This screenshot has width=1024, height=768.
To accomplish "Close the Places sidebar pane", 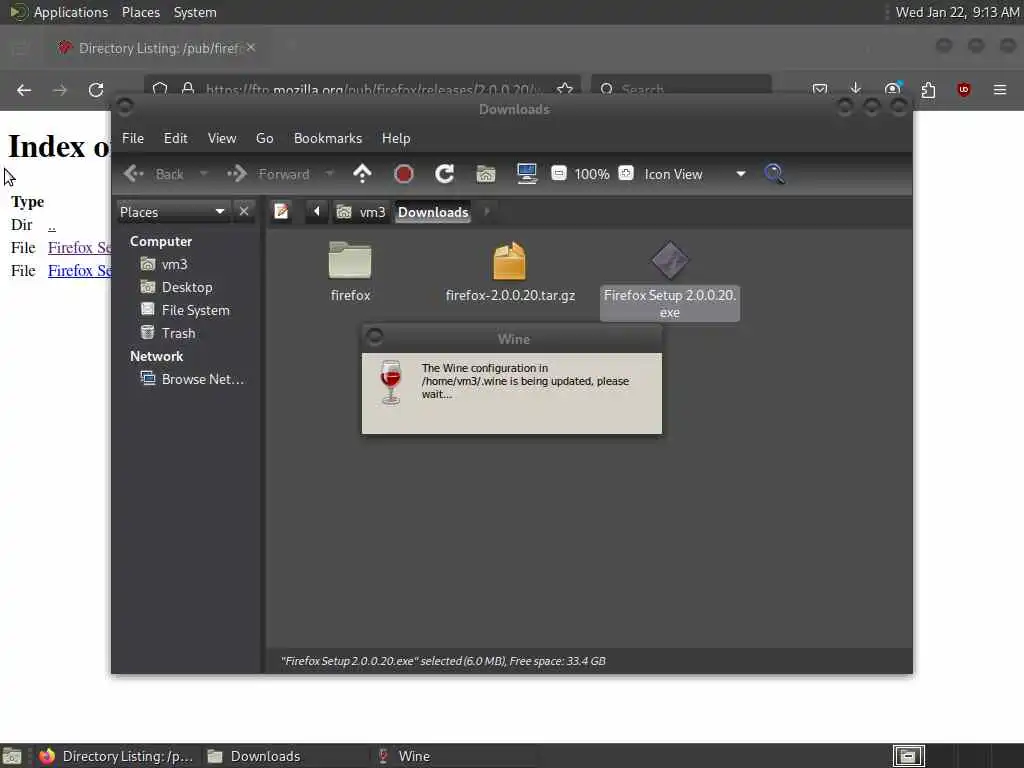I will click(244, 212).
